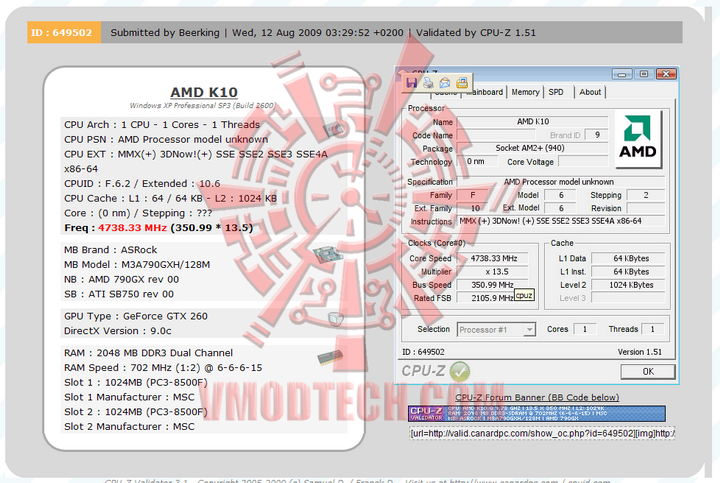Image resolution: width=720 pixels, height=483 pixels.
Task: Click the L1 Data cache value 64 KBytes
Action: pos(628,258)
